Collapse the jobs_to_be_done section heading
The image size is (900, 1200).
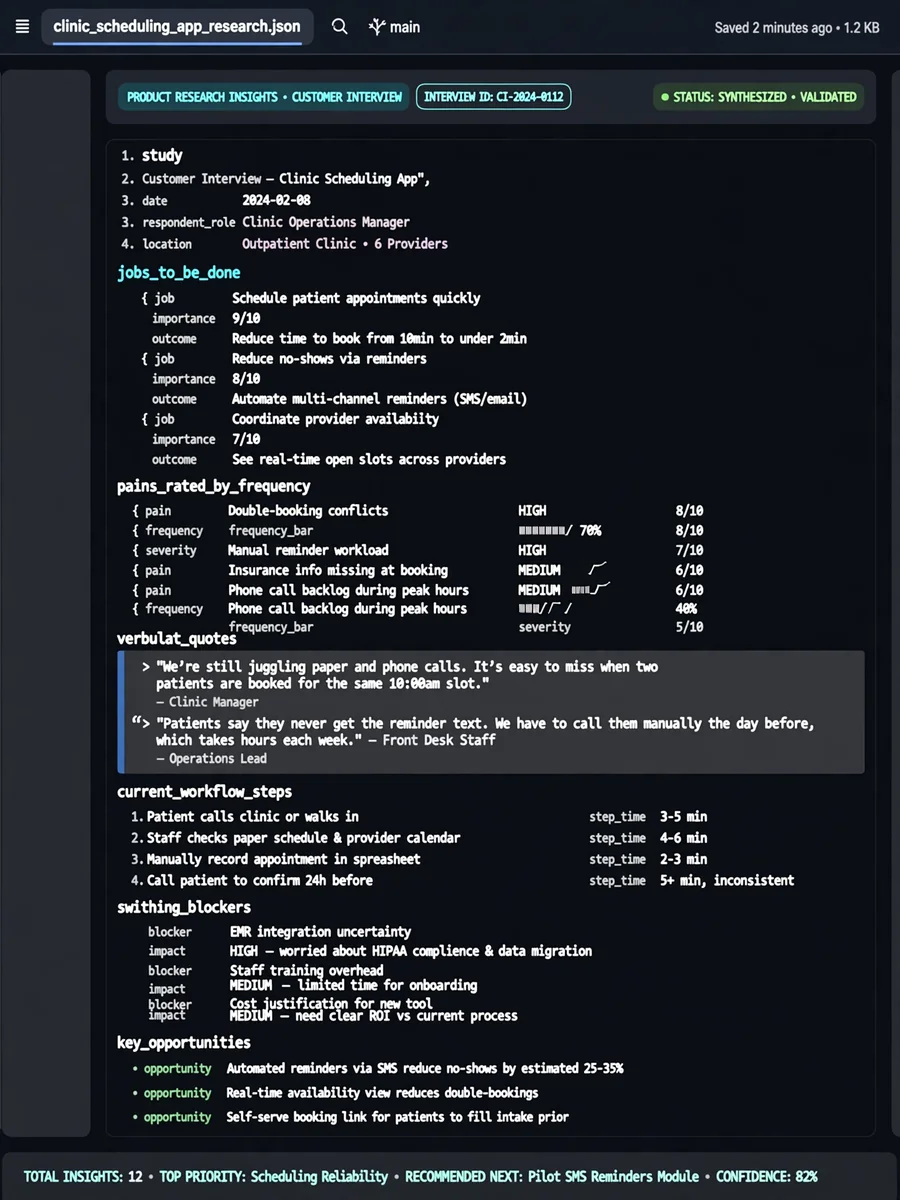tap(179, 272)
